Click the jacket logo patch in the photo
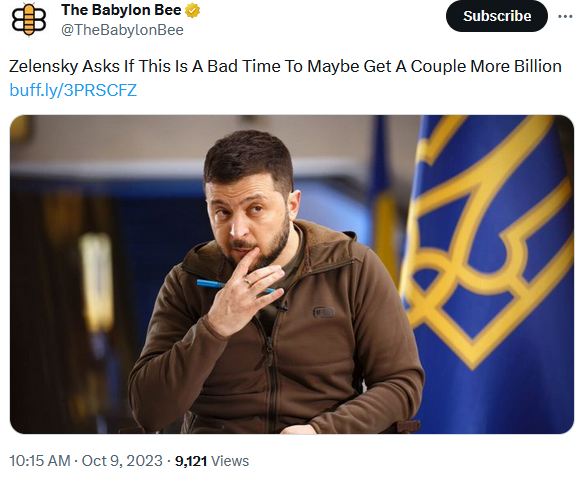Viewport: 585px width, 487px height. tap(323, 312)
